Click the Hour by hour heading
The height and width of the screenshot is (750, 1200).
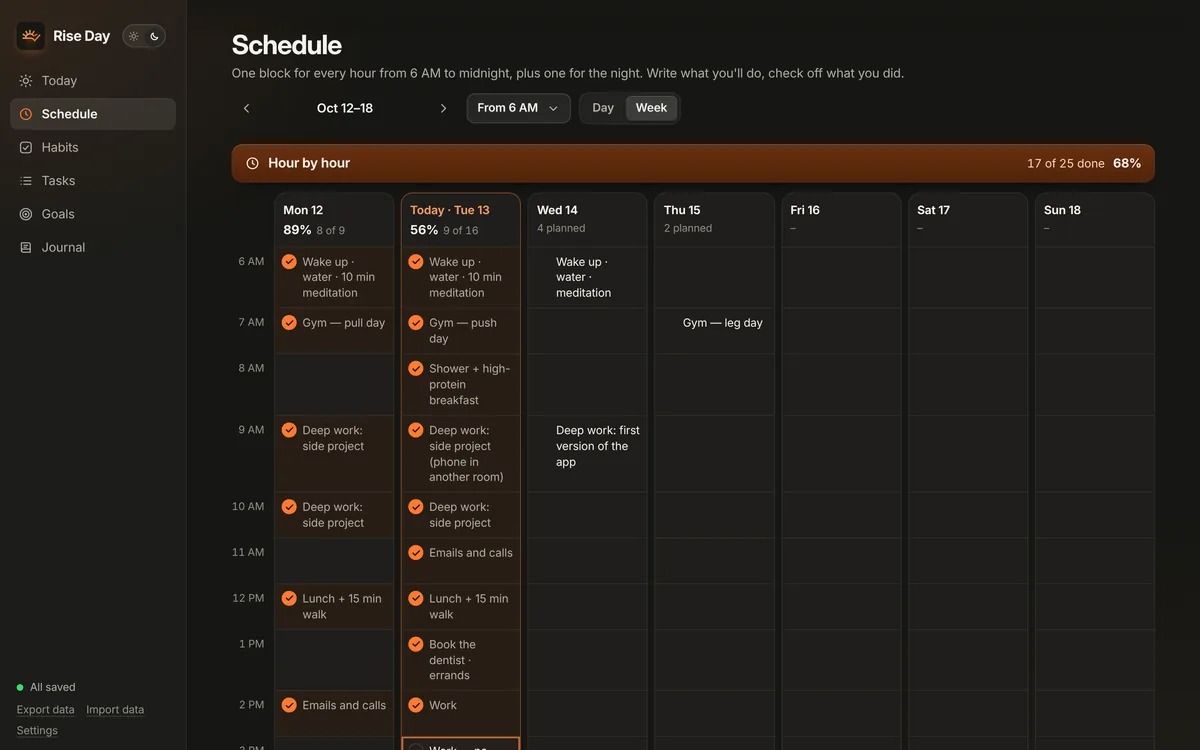click(309, 163)
